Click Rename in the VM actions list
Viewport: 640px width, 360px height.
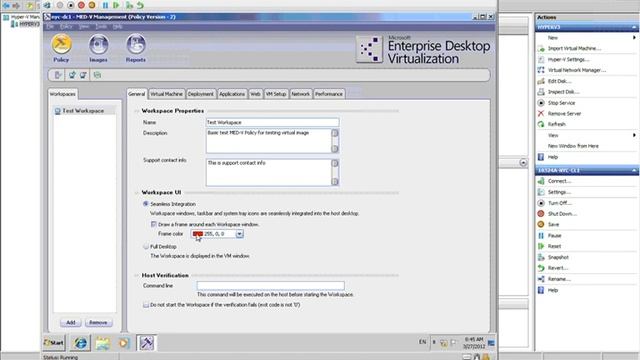[x=559, y=279]
